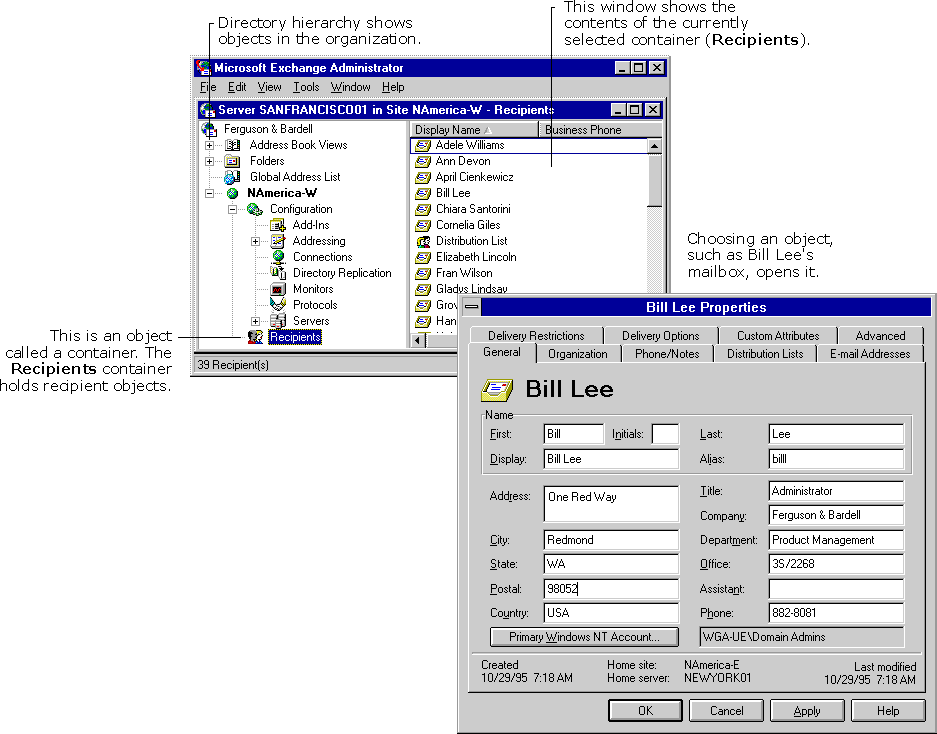Click the Distribution List group icon

click(423, 241)
